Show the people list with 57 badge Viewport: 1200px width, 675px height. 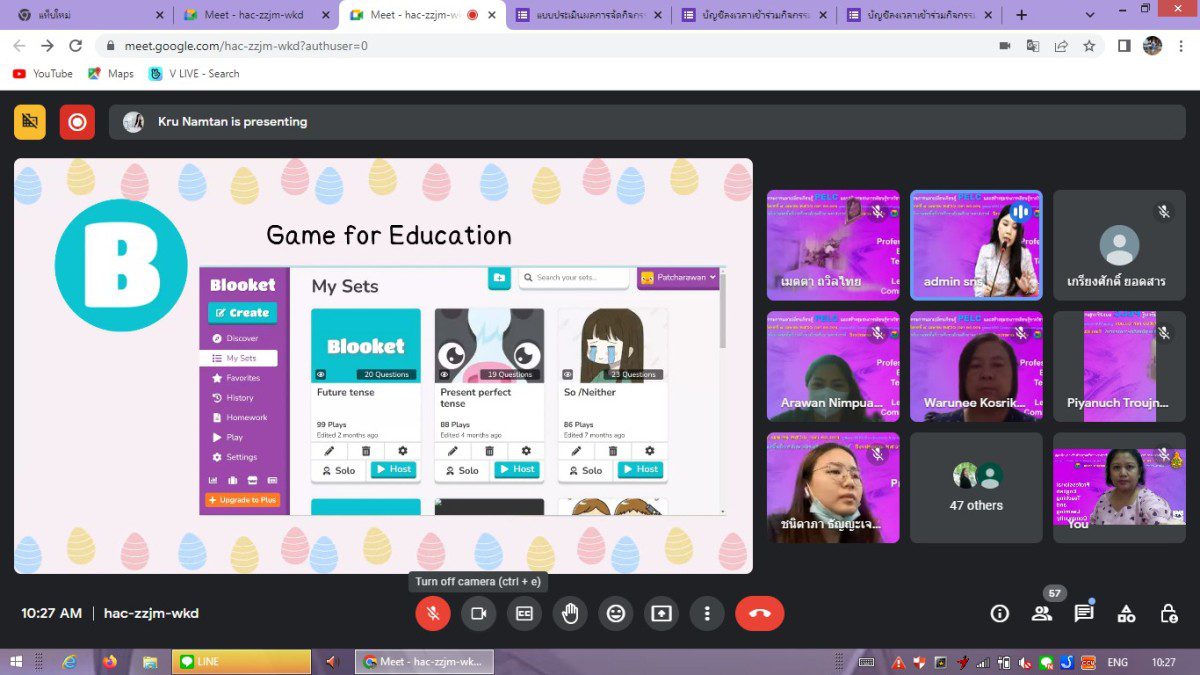[x=1042, y=613]
